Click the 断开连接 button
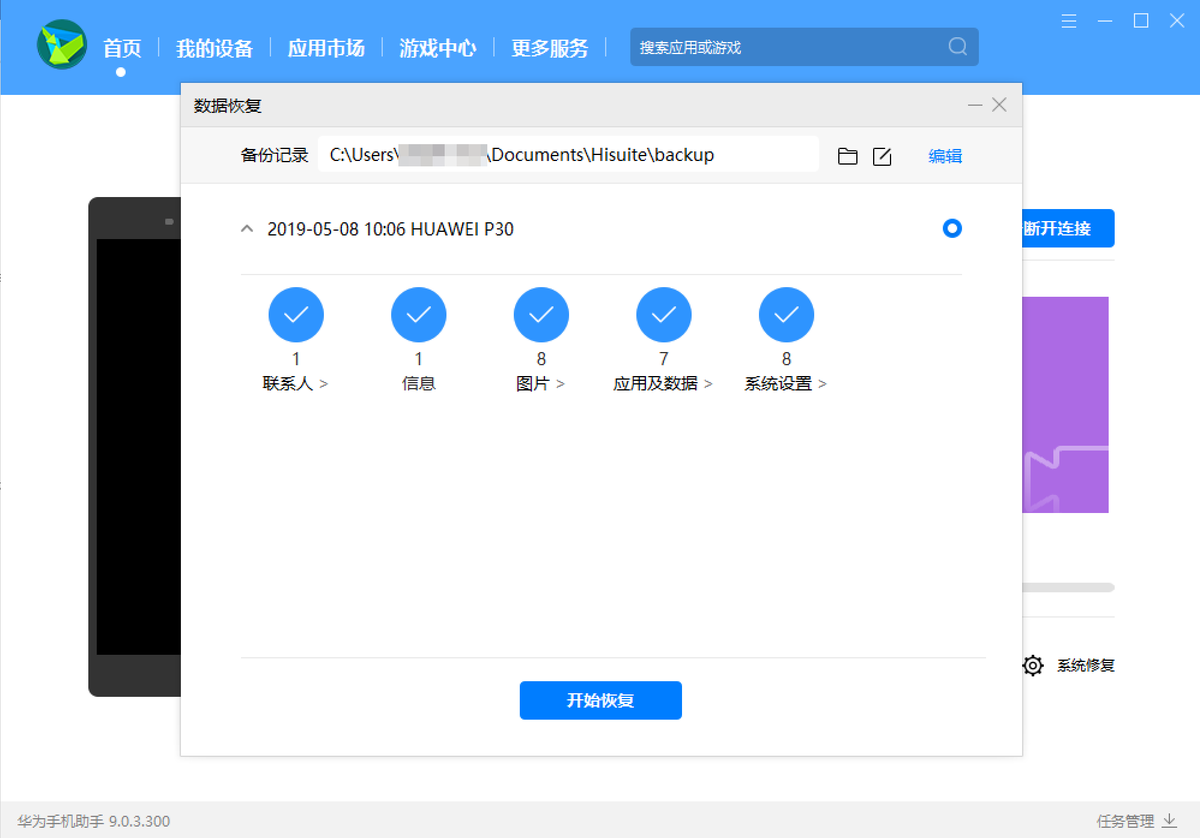This screenshot has width=1200, height=838. click(x=1066, y=228)
